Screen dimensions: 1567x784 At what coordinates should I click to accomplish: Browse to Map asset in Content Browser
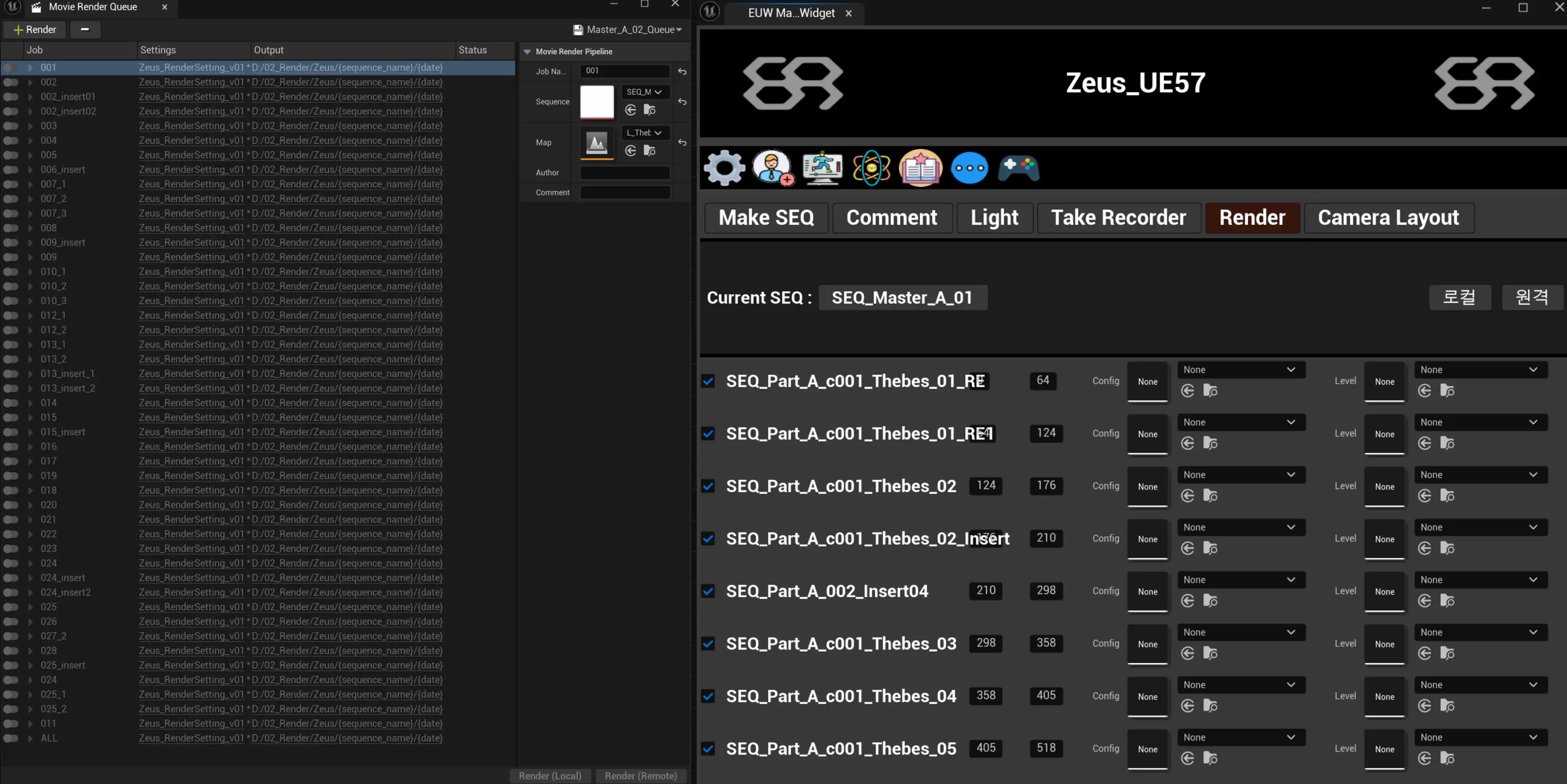(x=650, y=150)
